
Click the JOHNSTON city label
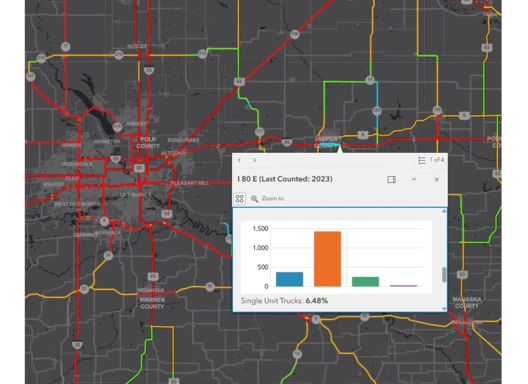pyautogui.click(x=106, y=141)
